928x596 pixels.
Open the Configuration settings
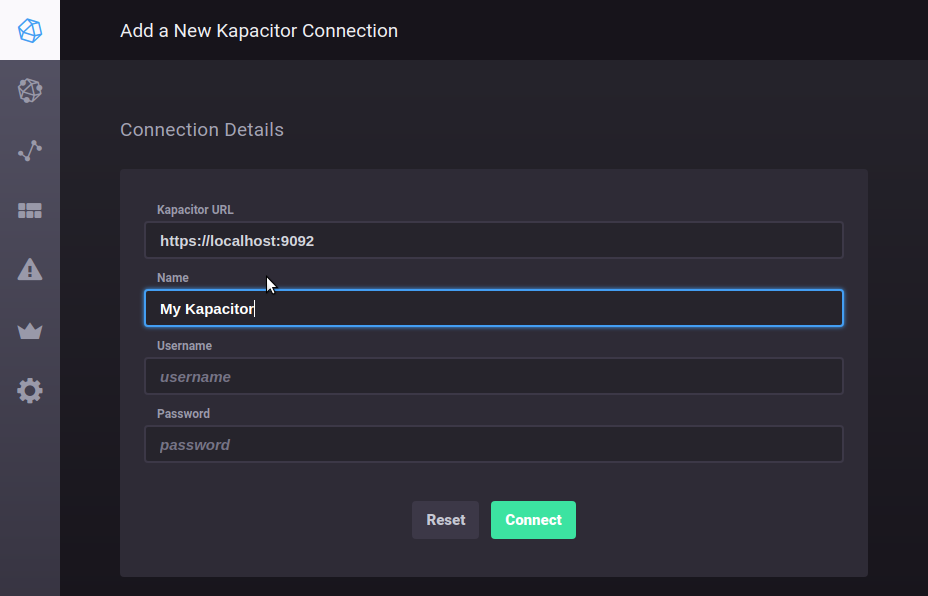(x=30, y=390)
